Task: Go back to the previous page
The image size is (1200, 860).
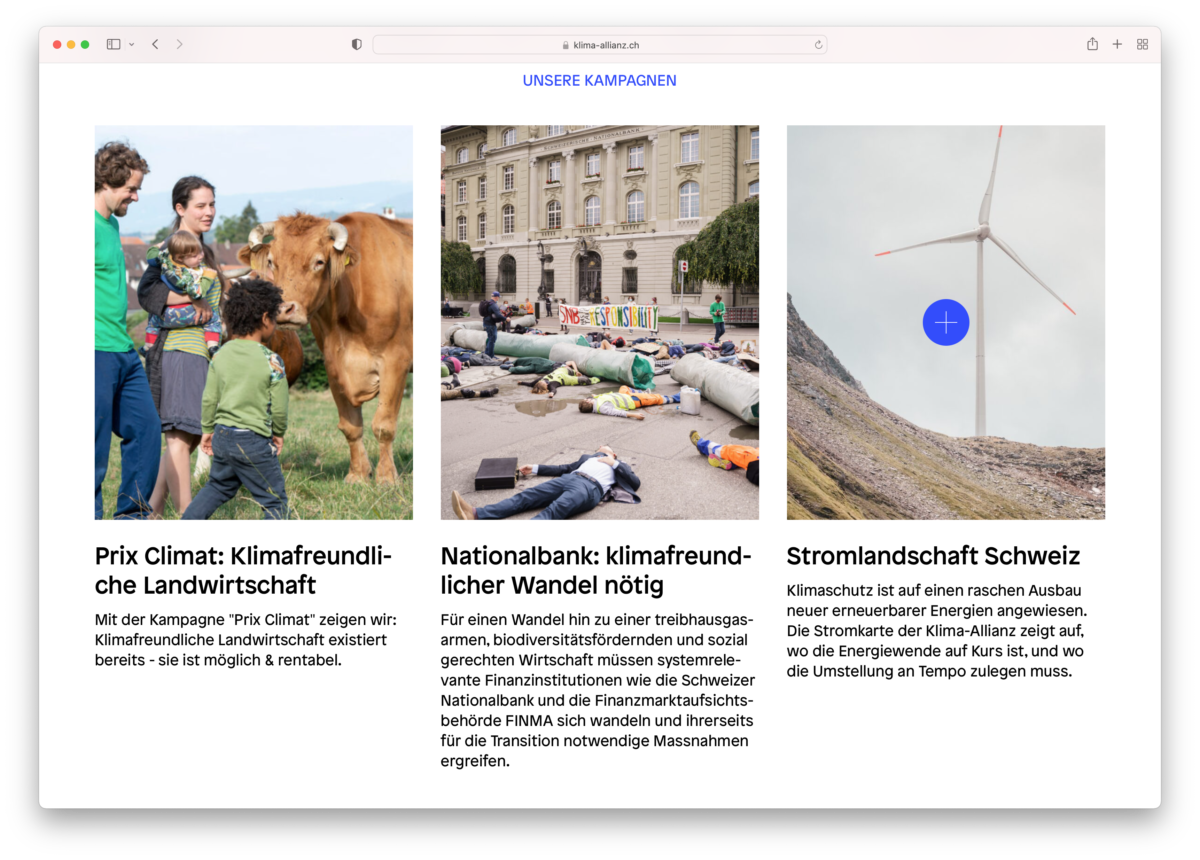Action: tap(155, 44)
